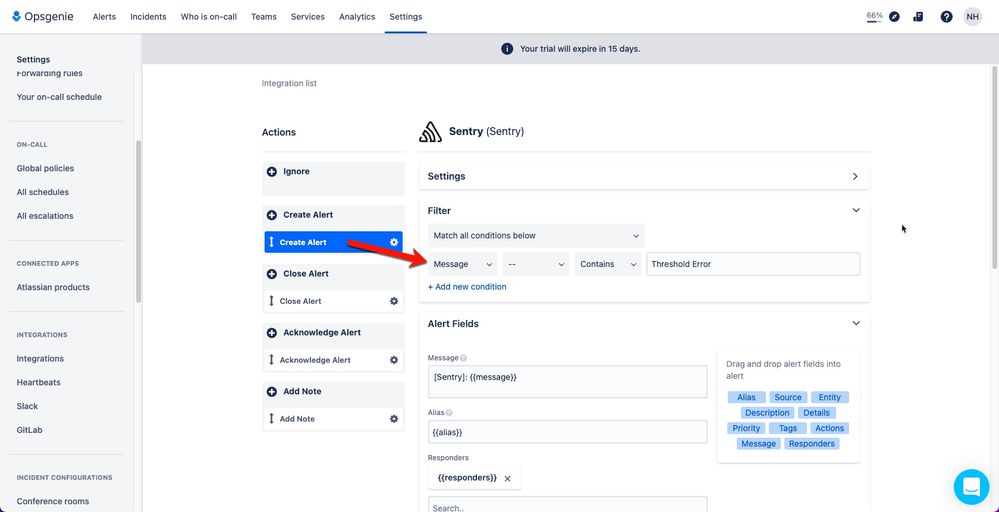This screenshot has height=512, width=999.
Task: Click the Message field with [Sentry]: {{message}}
Action: 567,381
